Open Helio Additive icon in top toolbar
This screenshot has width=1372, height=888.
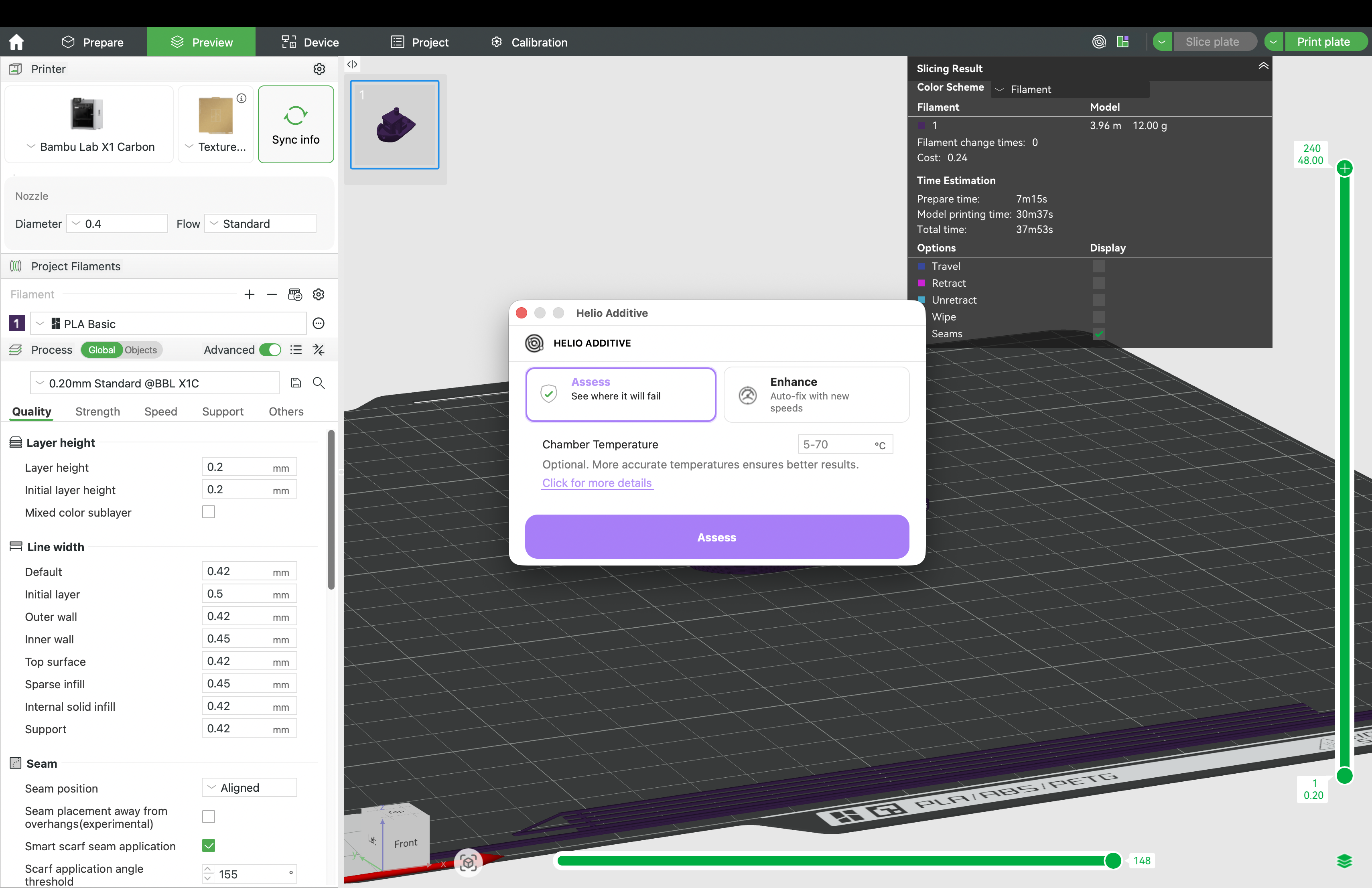[x=1099, y=42]
